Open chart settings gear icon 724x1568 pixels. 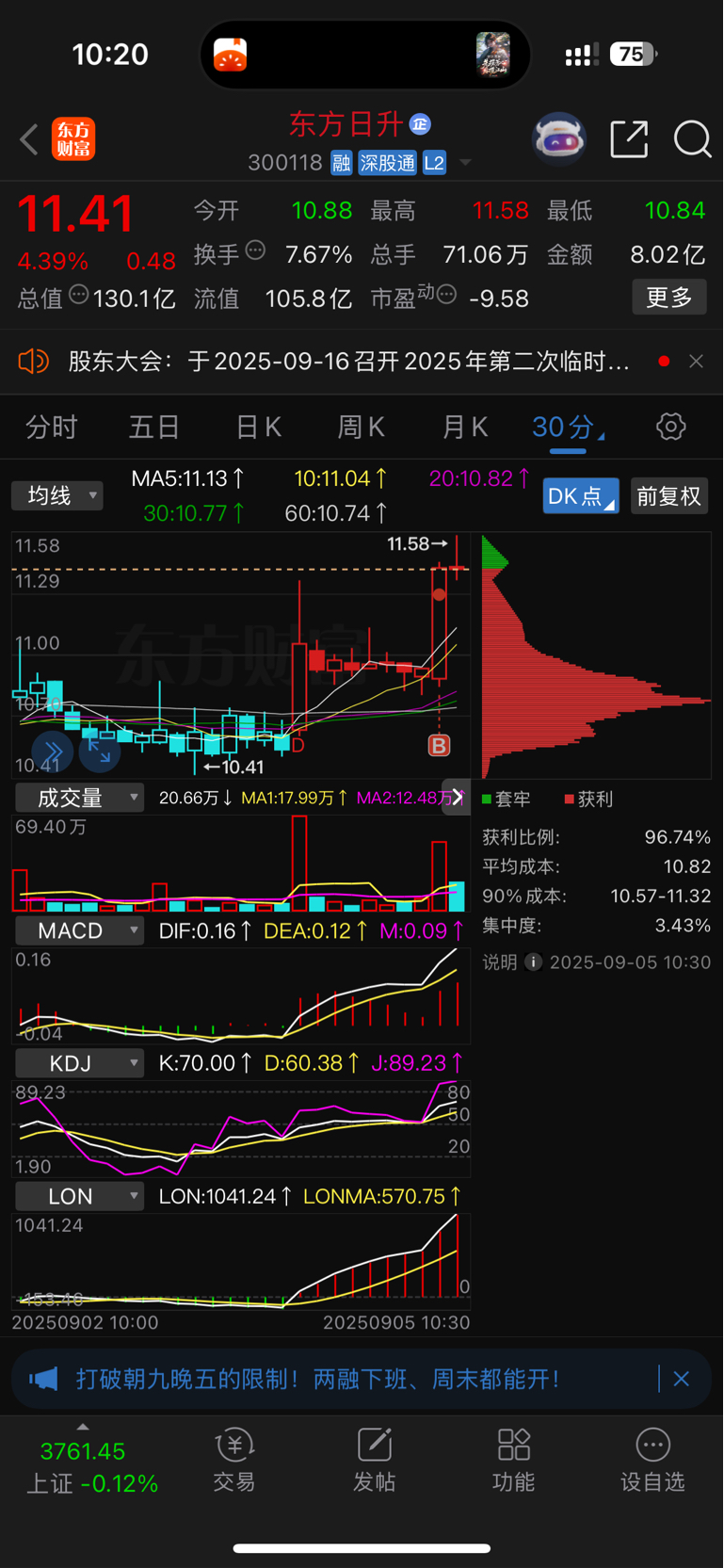(671, 427)
